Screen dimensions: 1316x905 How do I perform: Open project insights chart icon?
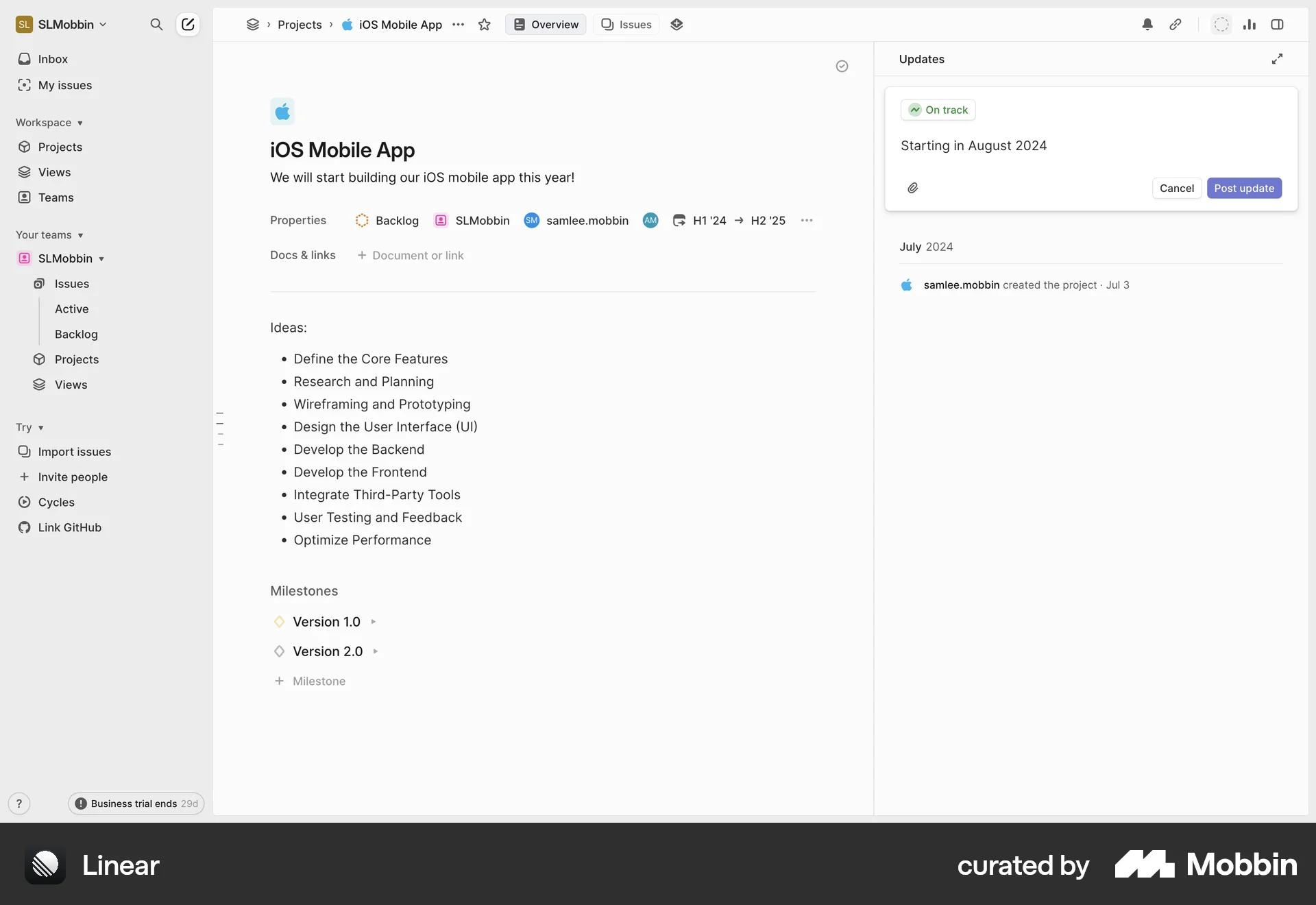(x=1250, y=24)
